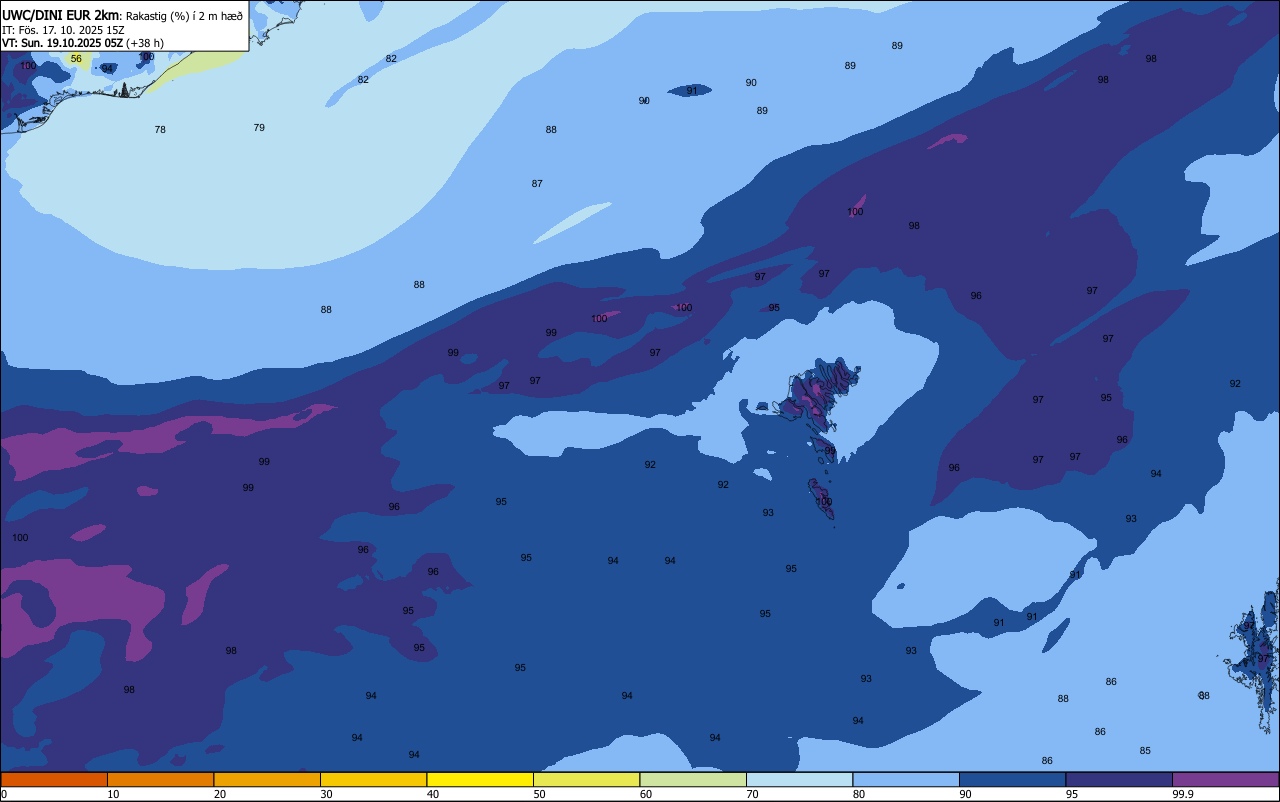
Task: Click the light blue 80–90 legend swatch
Action: (x=906, y=779)
